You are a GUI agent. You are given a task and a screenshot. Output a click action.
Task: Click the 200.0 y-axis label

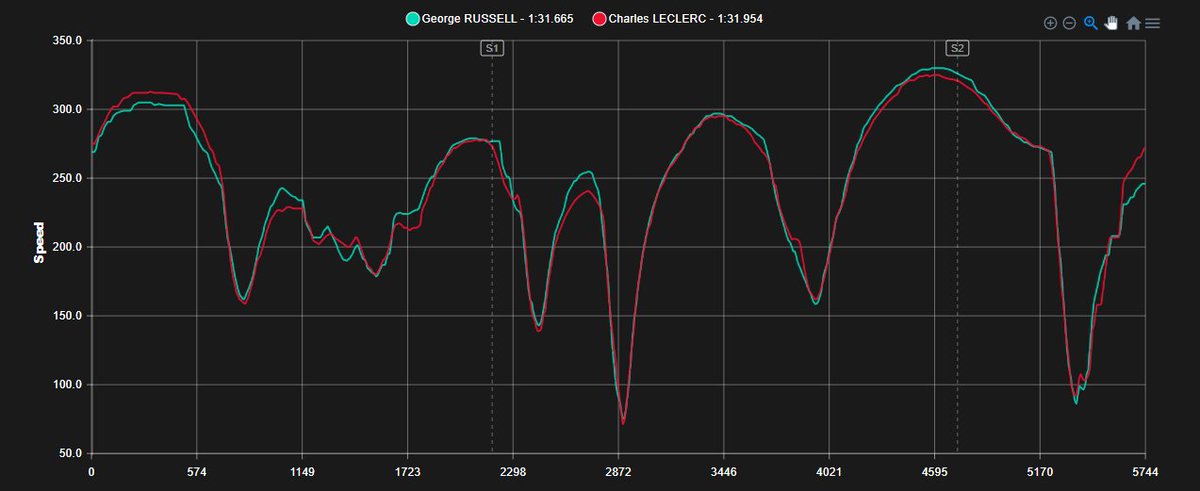point(65,247)
